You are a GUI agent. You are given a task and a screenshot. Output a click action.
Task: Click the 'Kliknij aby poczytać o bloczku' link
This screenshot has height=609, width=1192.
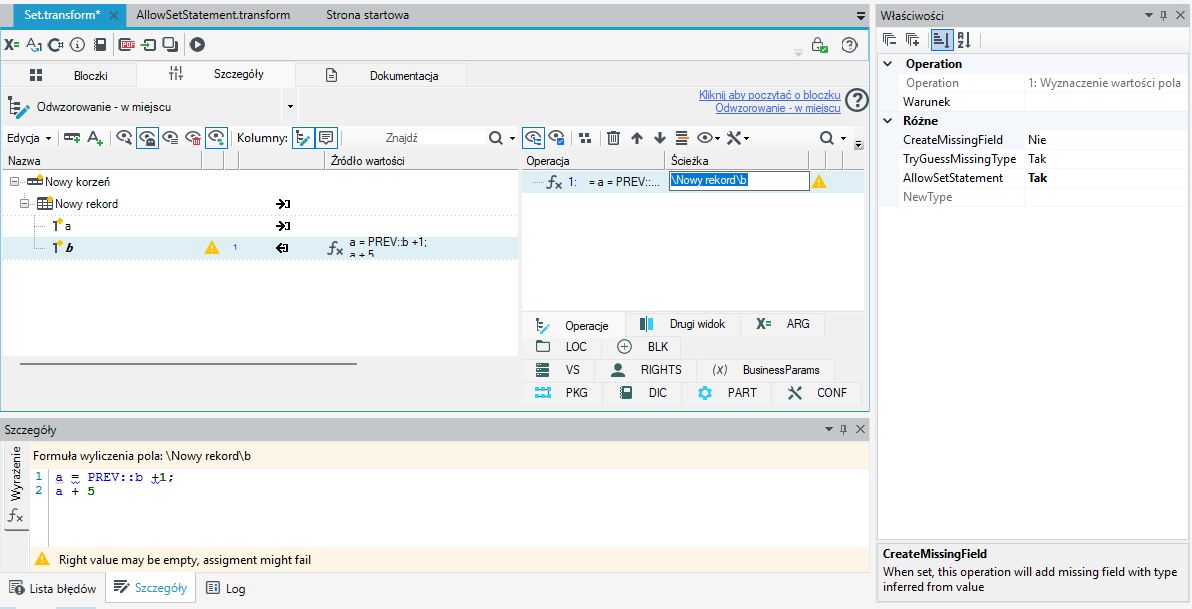tap(769, 95)
